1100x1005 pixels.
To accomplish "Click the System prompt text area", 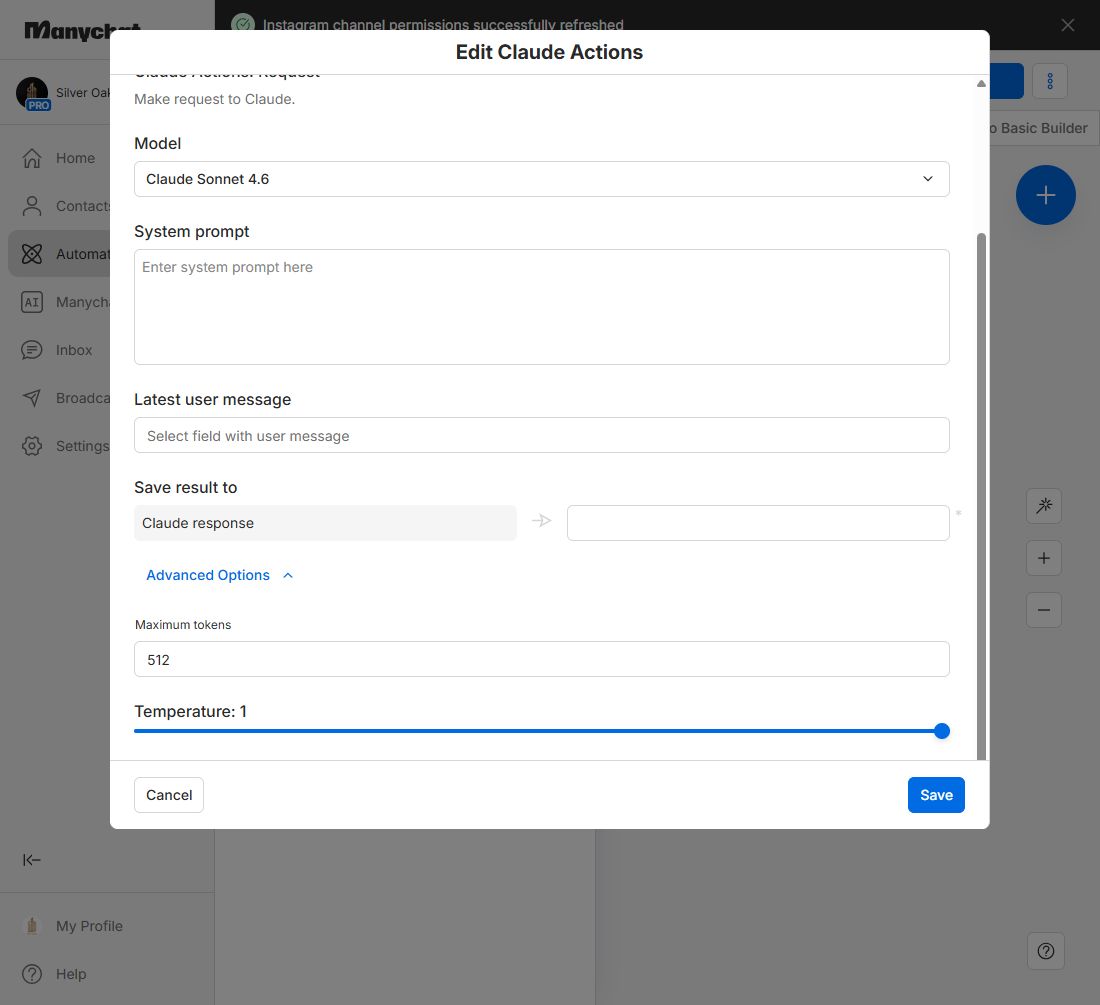I will [x=542, y=307].
